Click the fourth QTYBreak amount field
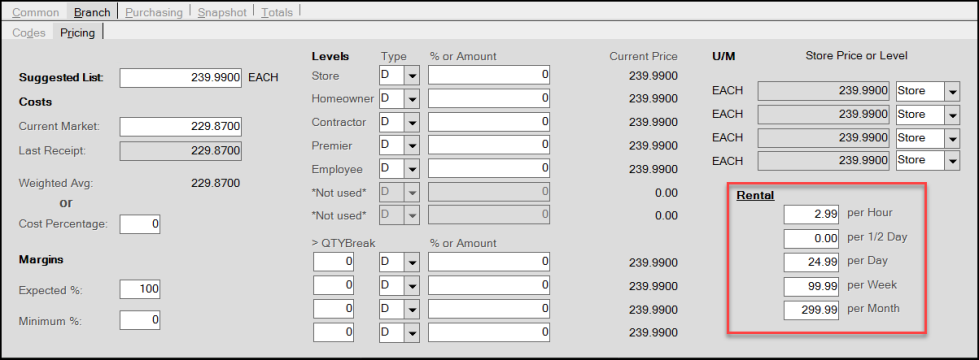This screenshot has width=979, height=360. [x=489, y=332]
